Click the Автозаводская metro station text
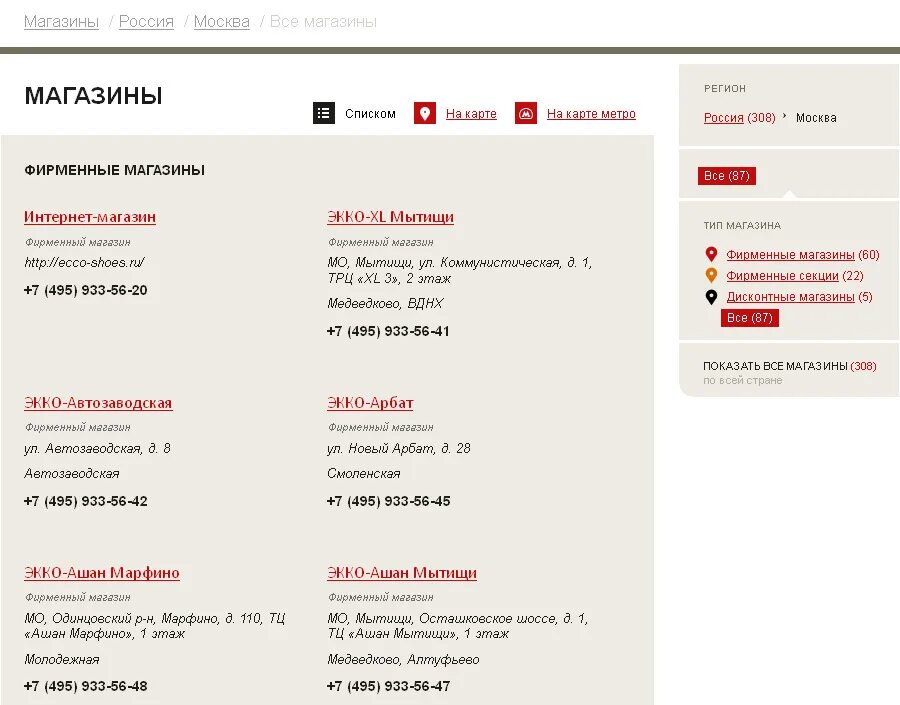 pos(72,474)
